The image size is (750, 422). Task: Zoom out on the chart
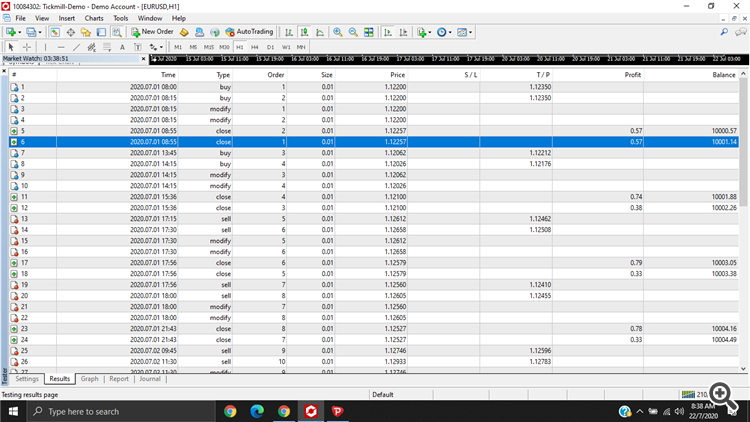353,32
